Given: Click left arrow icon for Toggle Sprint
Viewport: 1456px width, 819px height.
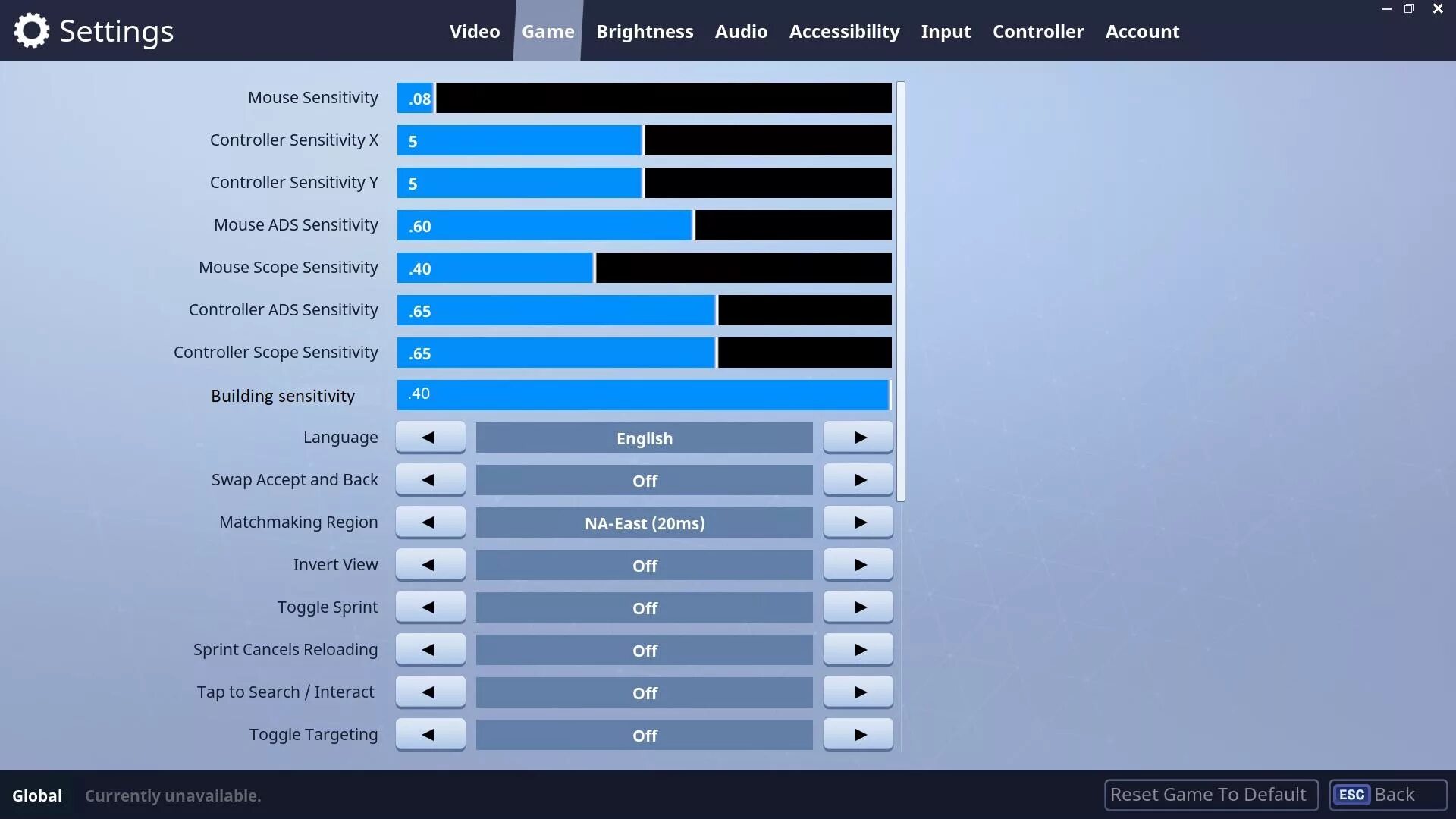Looking at the screenshot, I should tap(430, 607).
